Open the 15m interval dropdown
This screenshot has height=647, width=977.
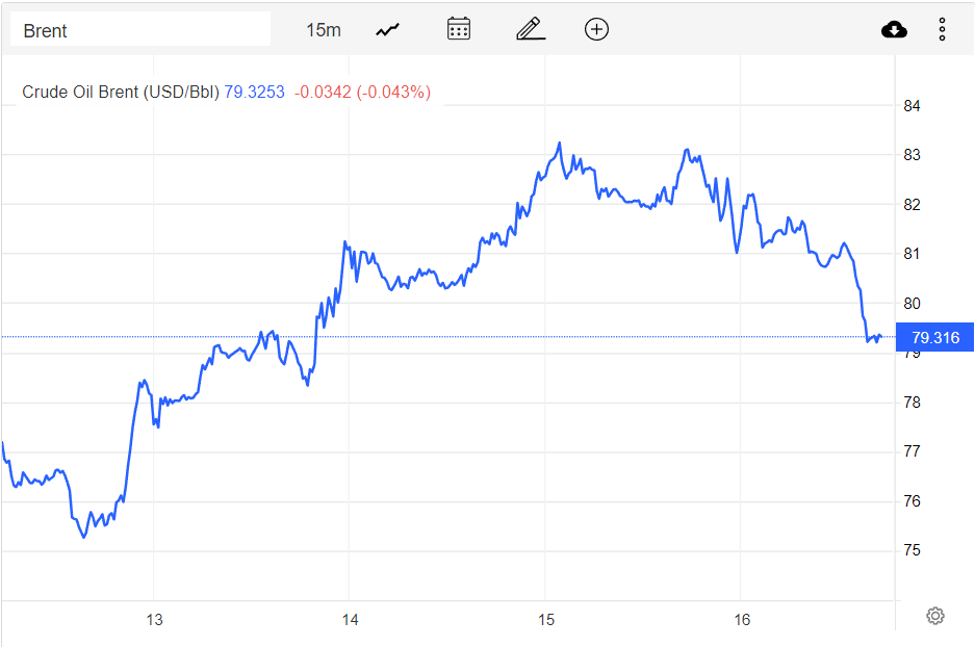click(x=323, y=30)
